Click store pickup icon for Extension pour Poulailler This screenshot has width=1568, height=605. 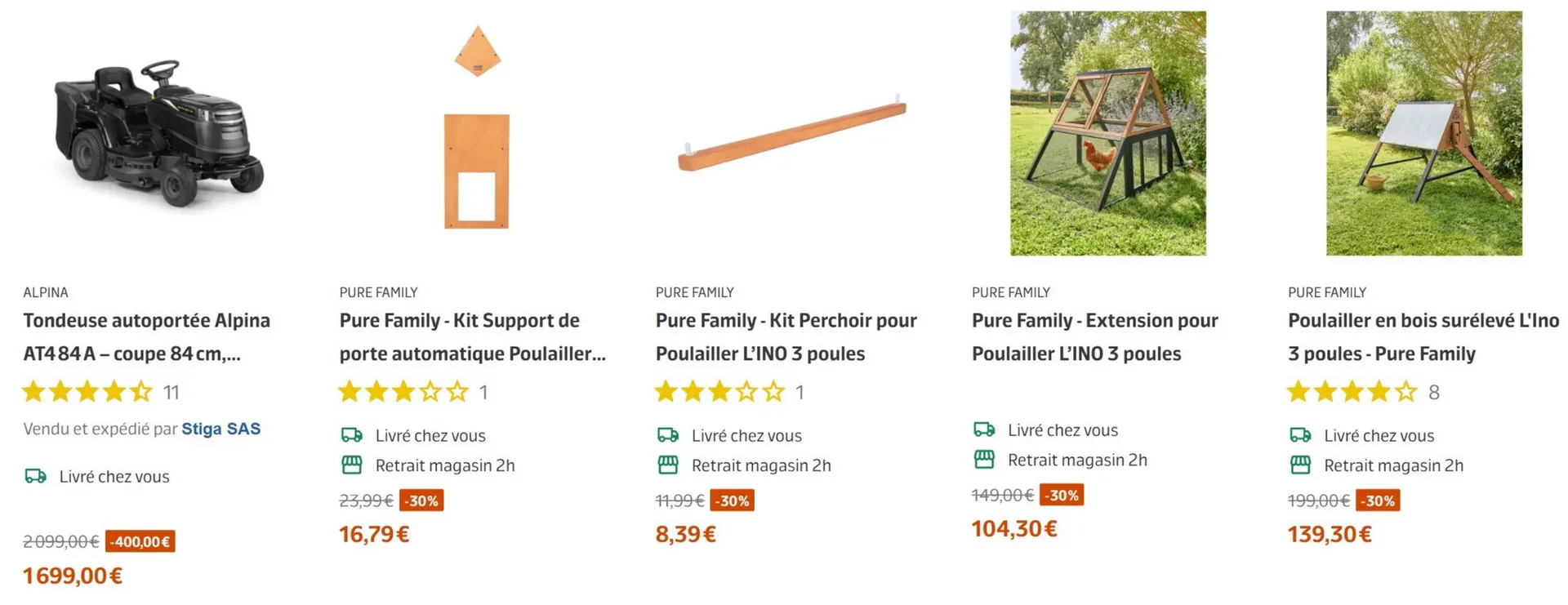[x=984, y=460]
